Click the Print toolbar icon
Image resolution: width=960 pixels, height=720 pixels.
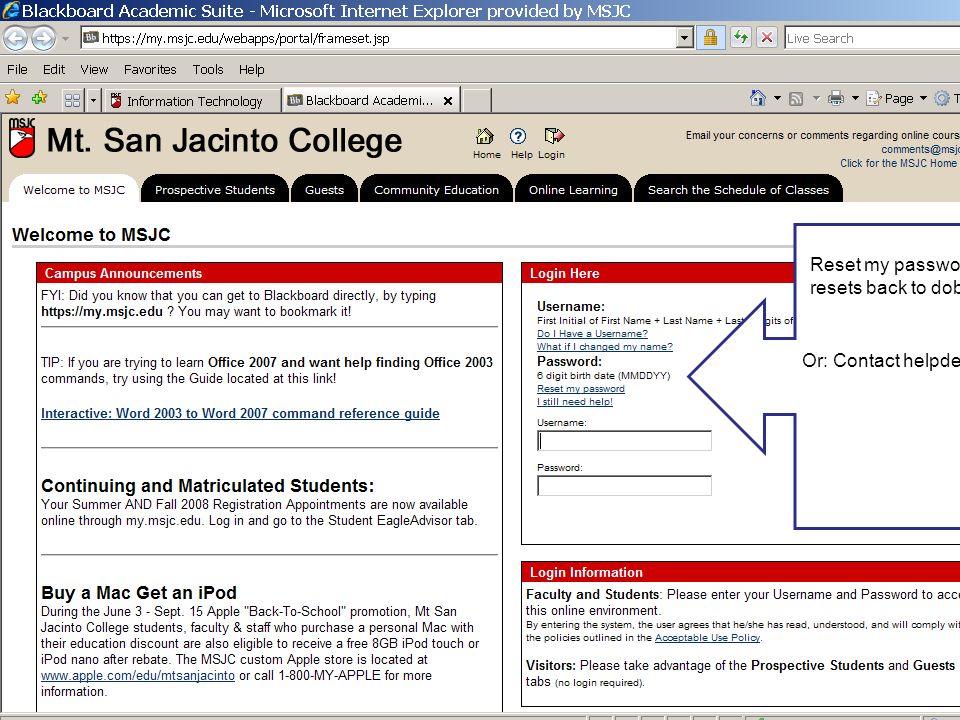tap(836, 98)
